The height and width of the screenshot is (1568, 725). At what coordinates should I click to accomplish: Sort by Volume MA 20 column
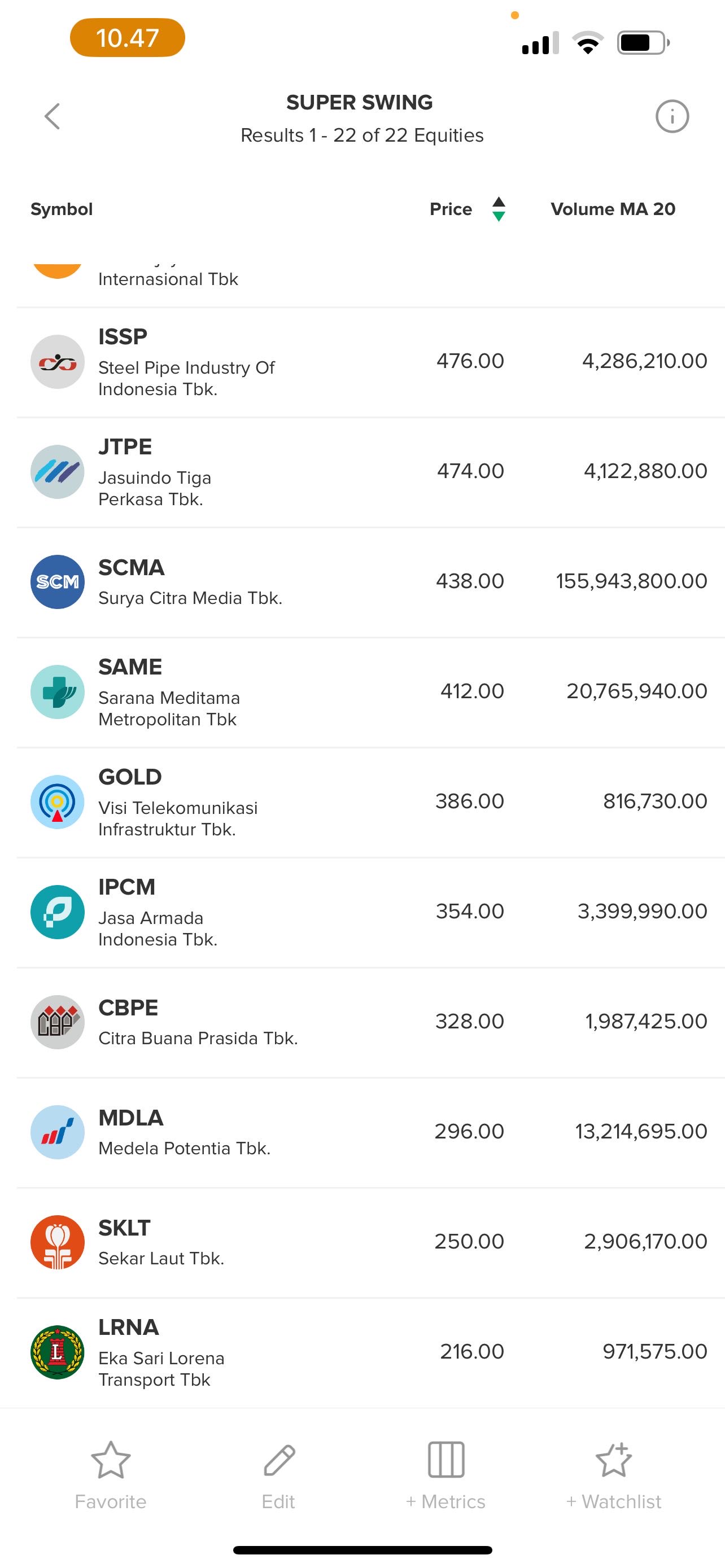point(613,209)
